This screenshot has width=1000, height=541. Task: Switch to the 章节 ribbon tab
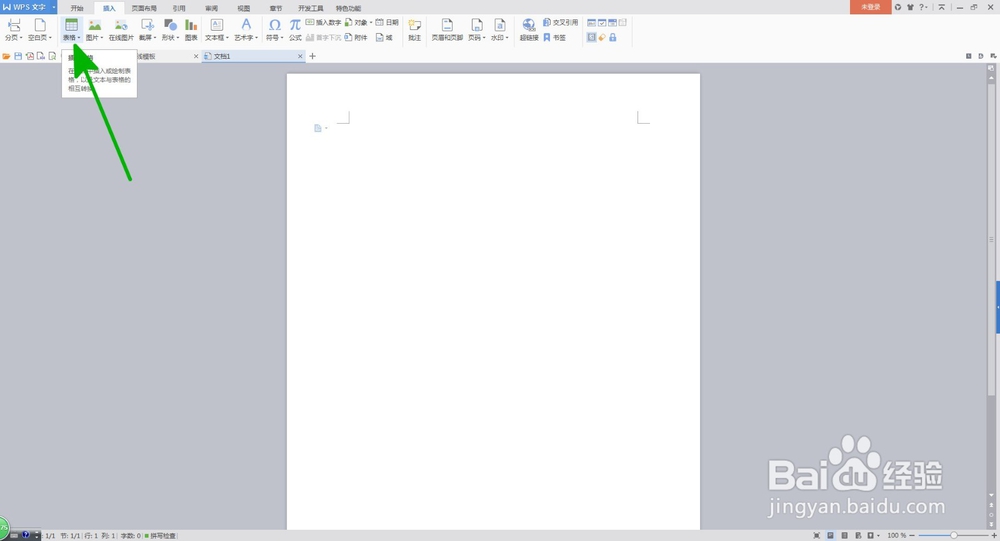coord(276,8)
